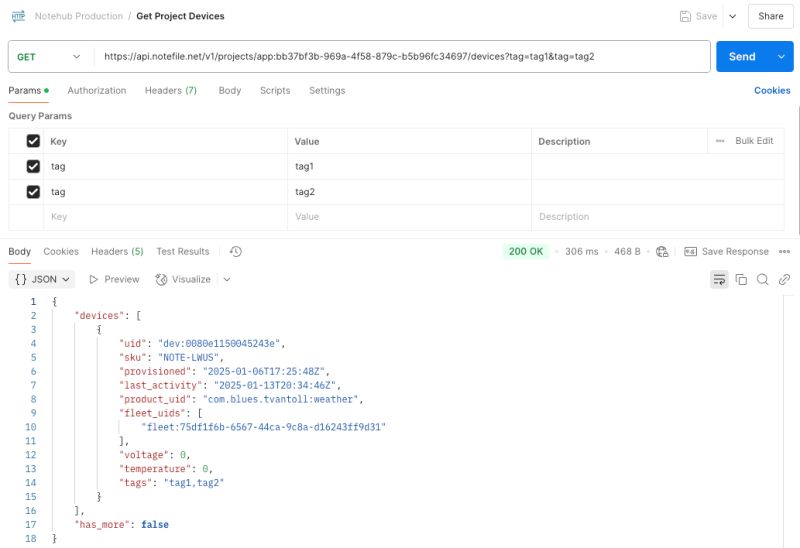Open the Test Results tab
800x548 pixels.
(183, 252)
